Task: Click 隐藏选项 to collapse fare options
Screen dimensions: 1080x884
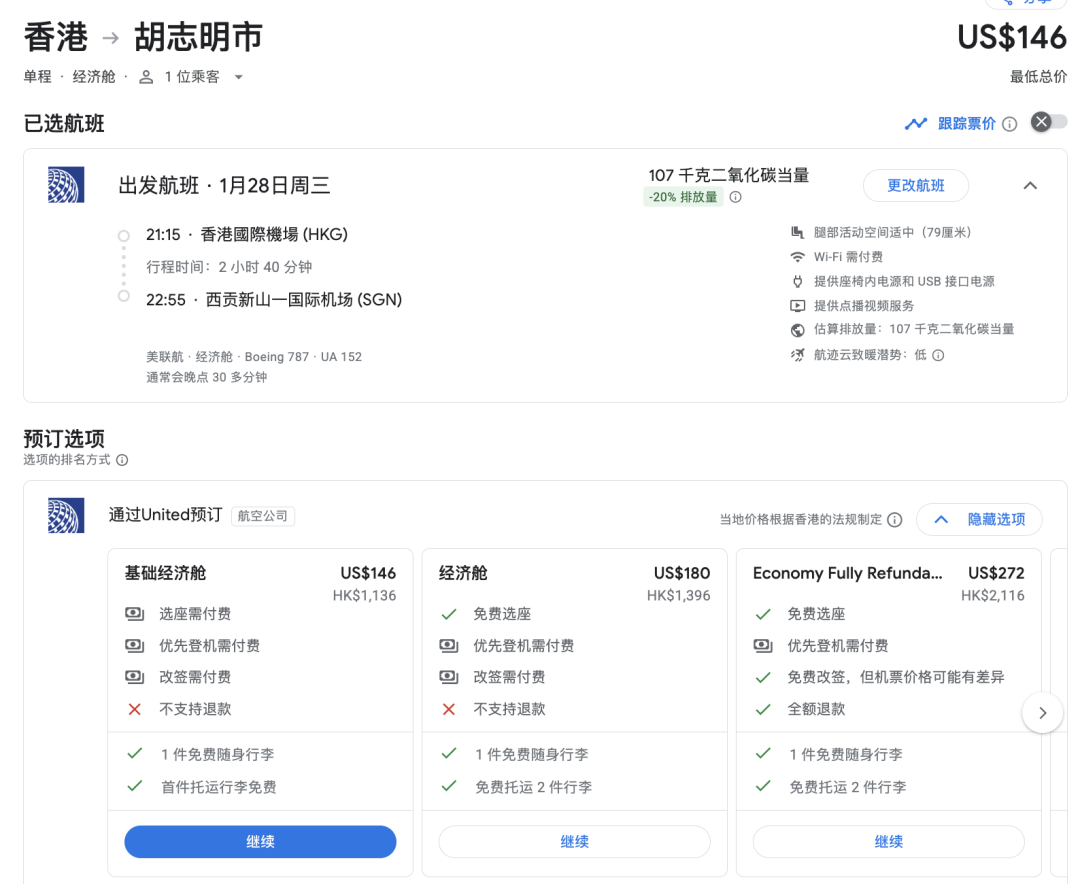Action: 979,520
